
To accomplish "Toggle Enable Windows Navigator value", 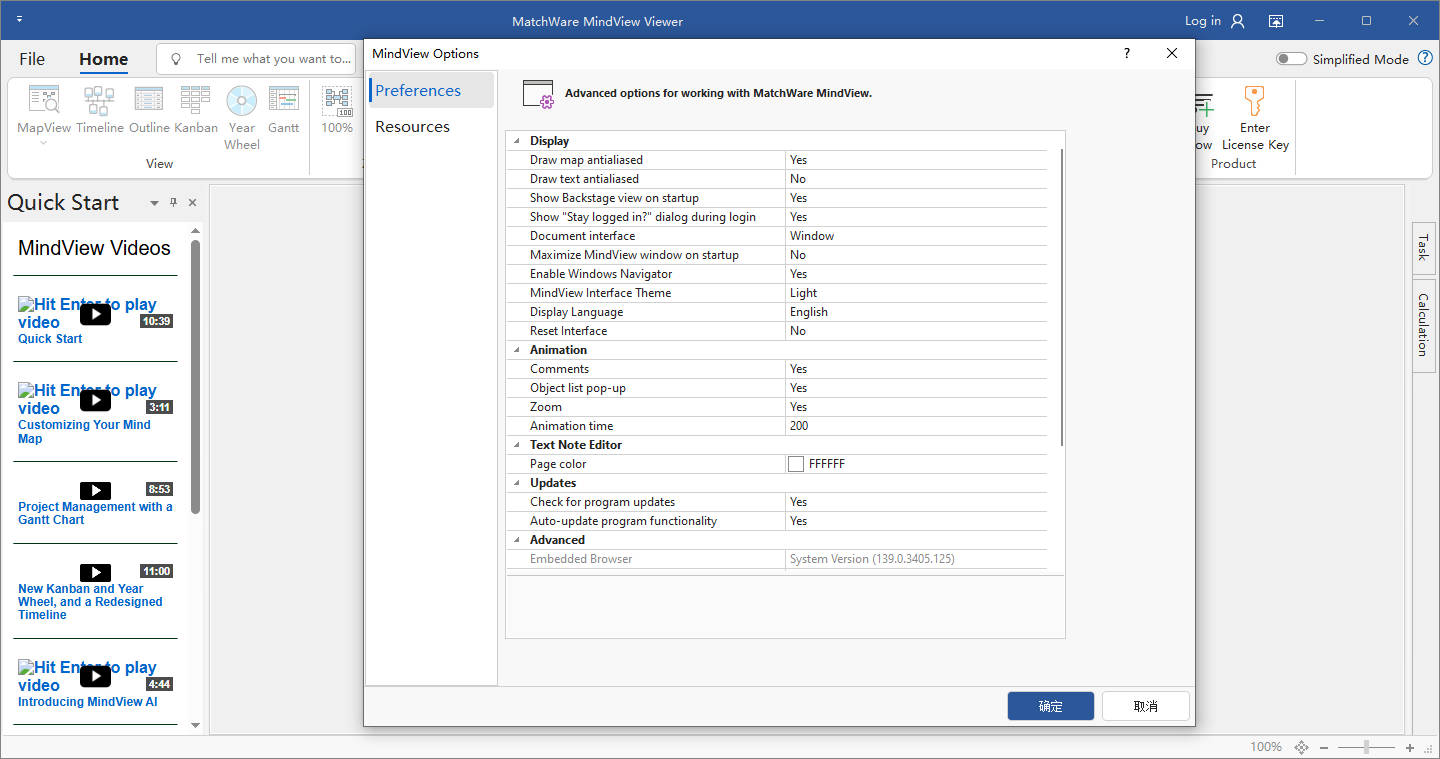I will 916,274.
